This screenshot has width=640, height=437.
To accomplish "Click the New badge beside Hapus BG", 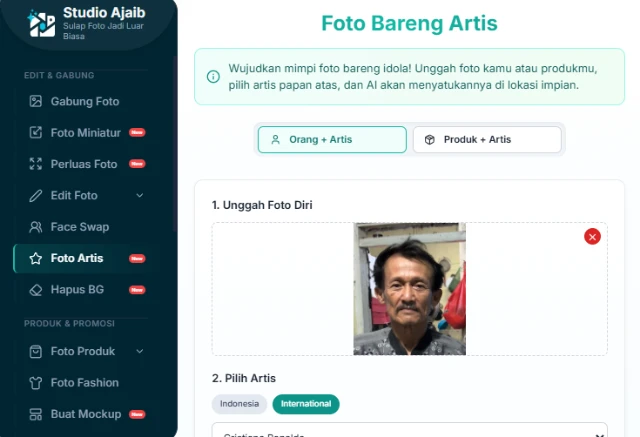I will [x=137, y=290].
